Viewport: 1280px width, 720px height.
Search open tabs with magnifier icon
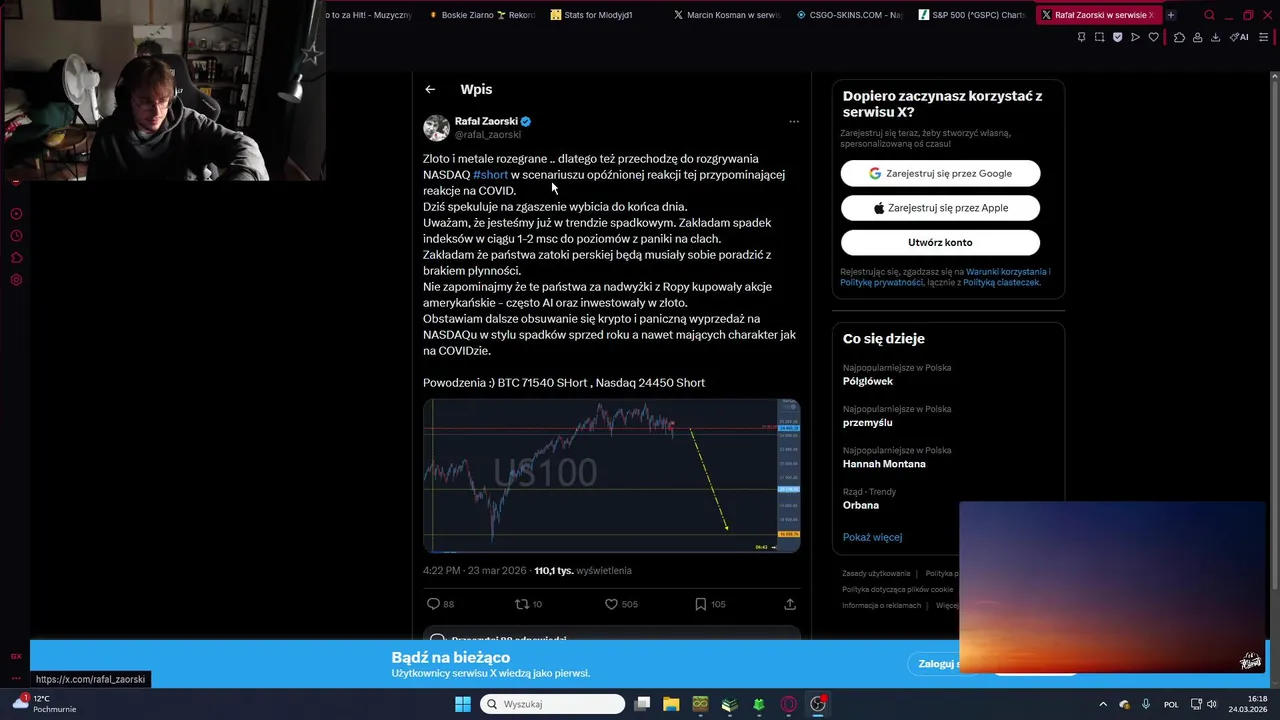tap(1209, 15)
